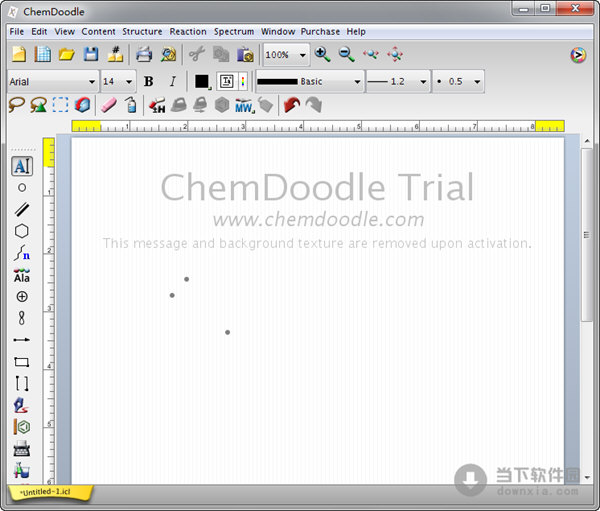Select the hexagon ring tool in sidebar
The image size is (600, 511).
click(22, 231)
